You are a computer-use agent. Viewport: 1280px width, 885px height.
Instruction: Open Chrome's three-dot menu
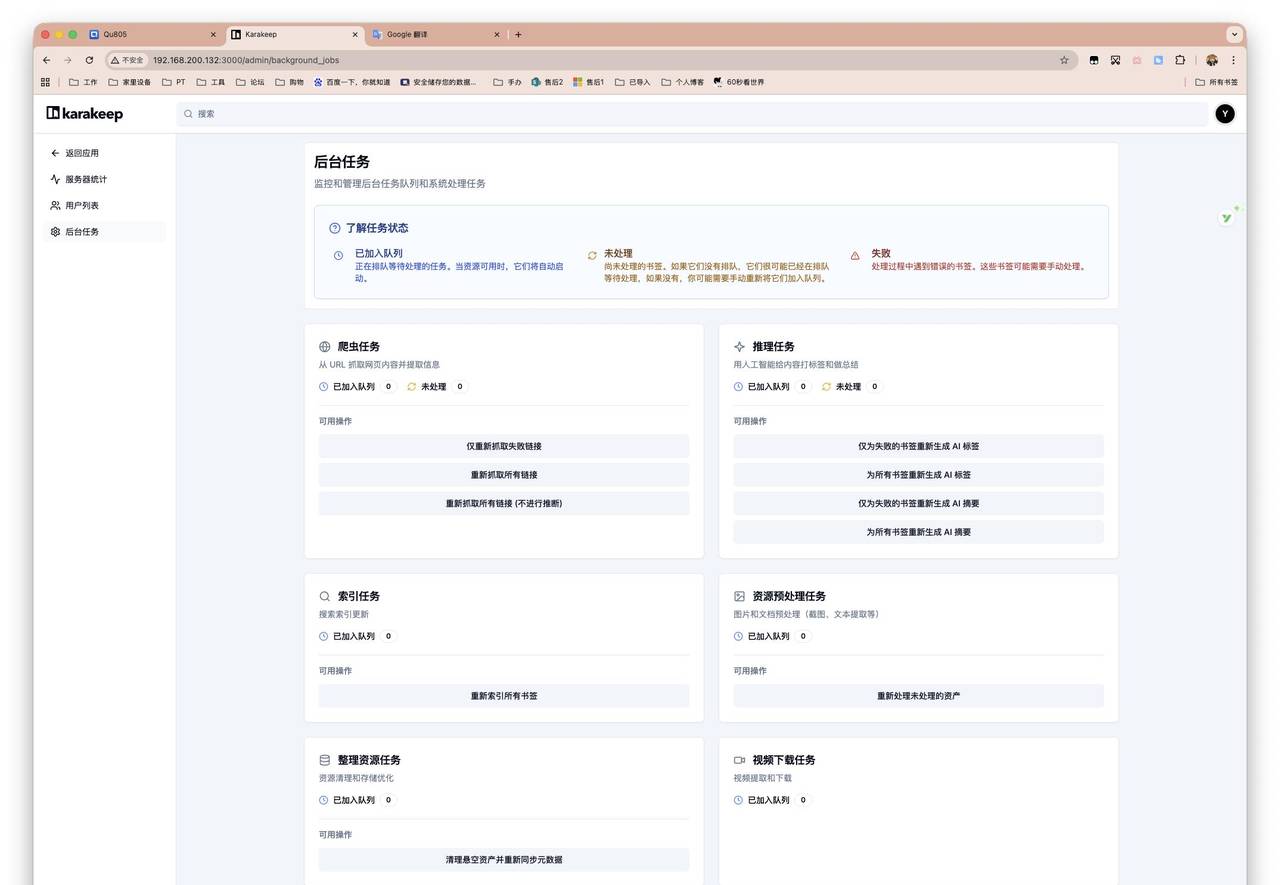pos(1233,60)
